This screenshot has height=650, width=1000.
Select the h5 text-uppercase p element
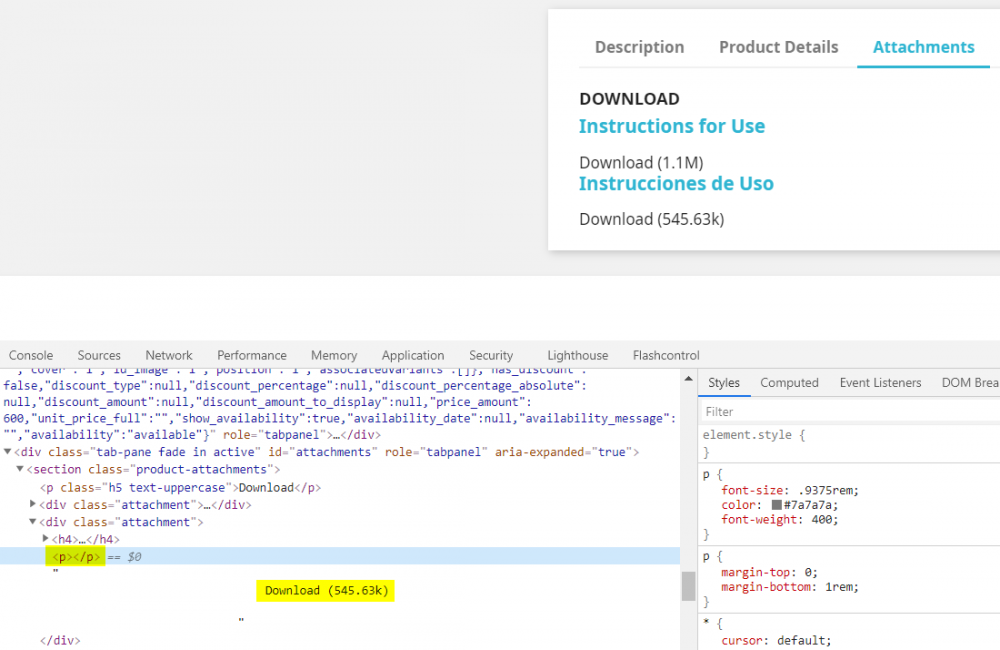tap(180, 487)
